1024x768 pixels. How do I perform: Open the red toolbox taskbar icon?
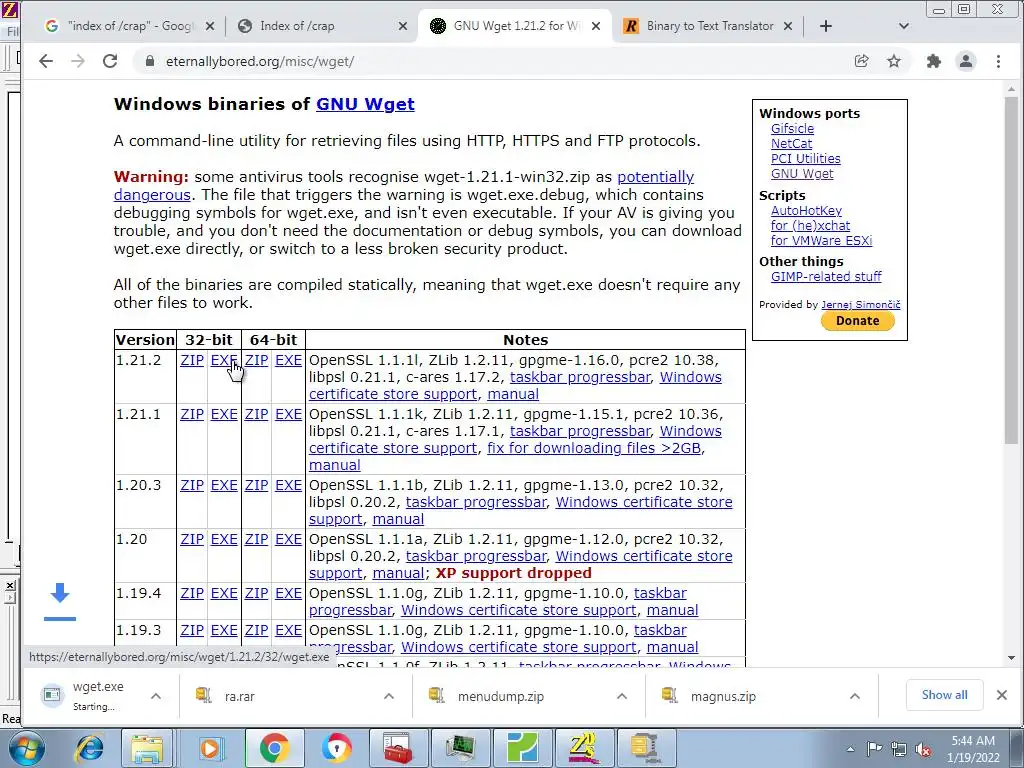pos(397,748)
